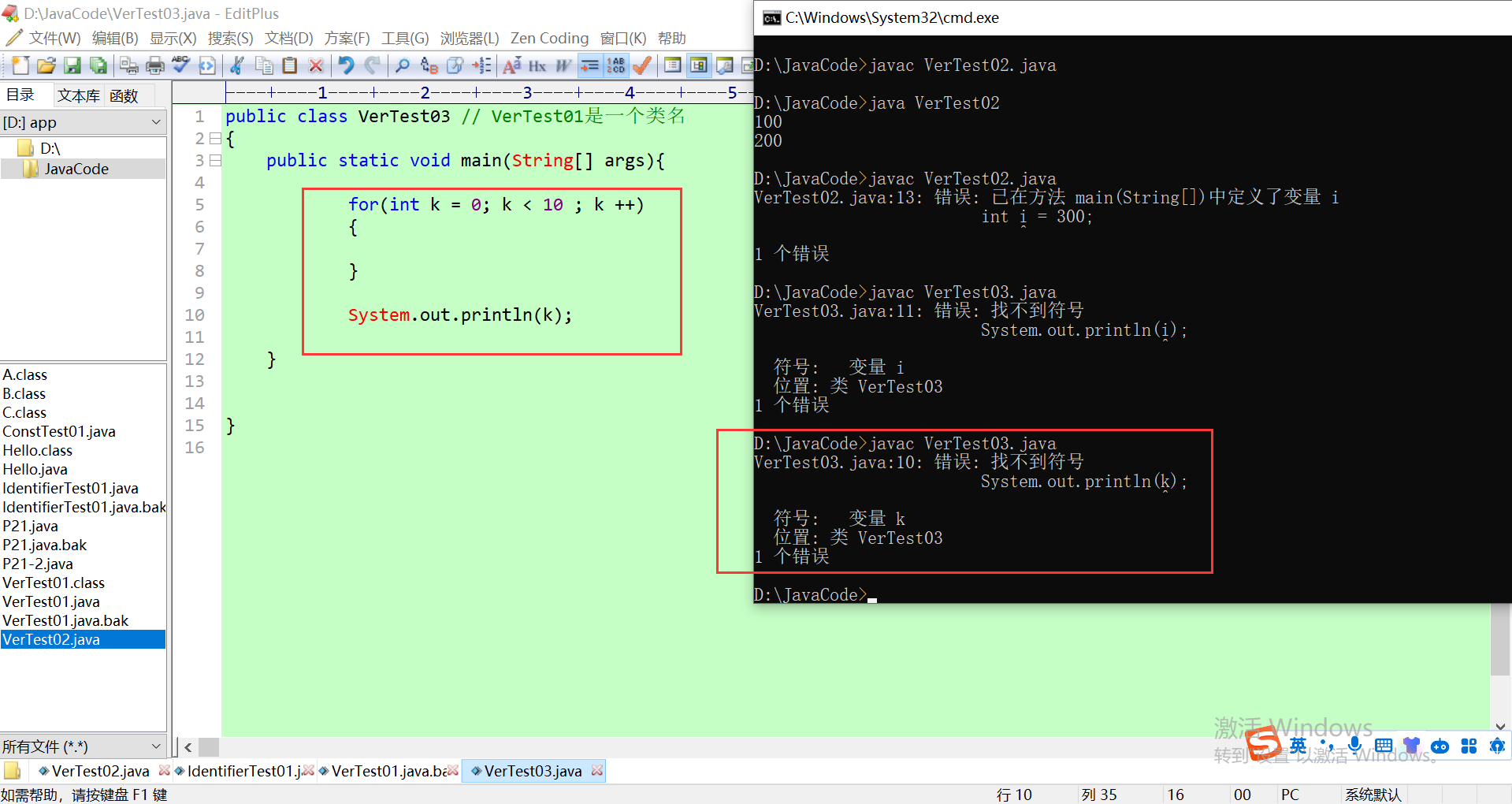Click the Go to Line icon
This screenshot has height=804, width=1512.
481,65
